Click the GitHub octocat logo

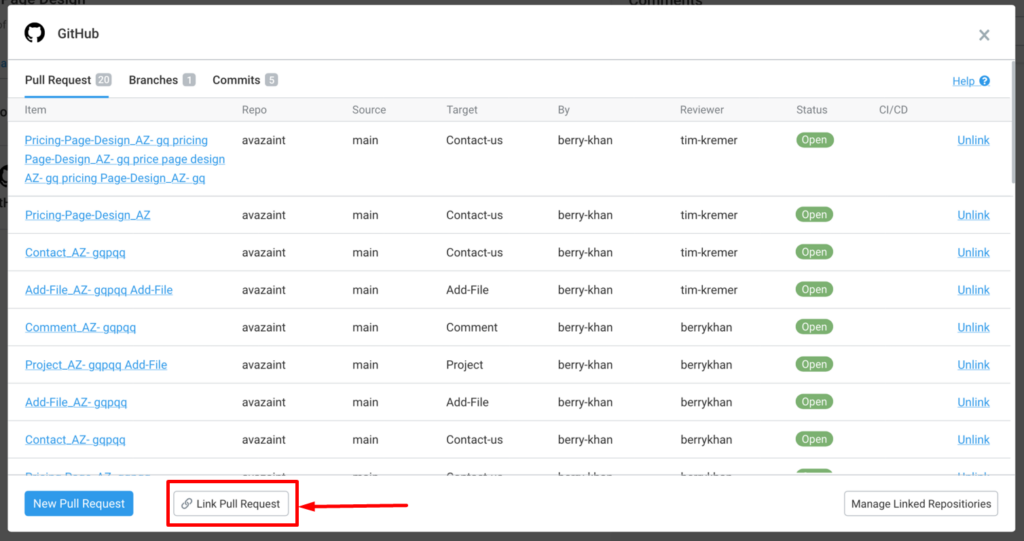click(35, 33)
